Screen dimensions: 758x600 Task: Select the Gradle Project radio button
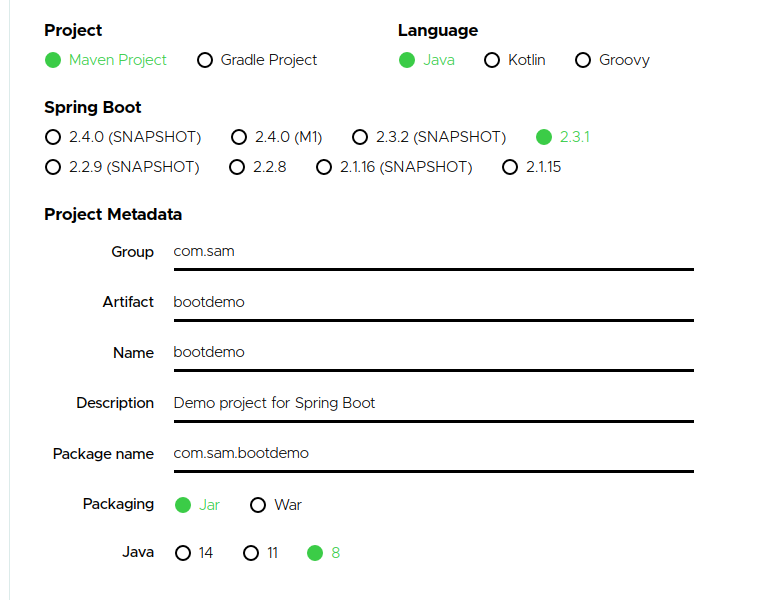pos(205,60)
